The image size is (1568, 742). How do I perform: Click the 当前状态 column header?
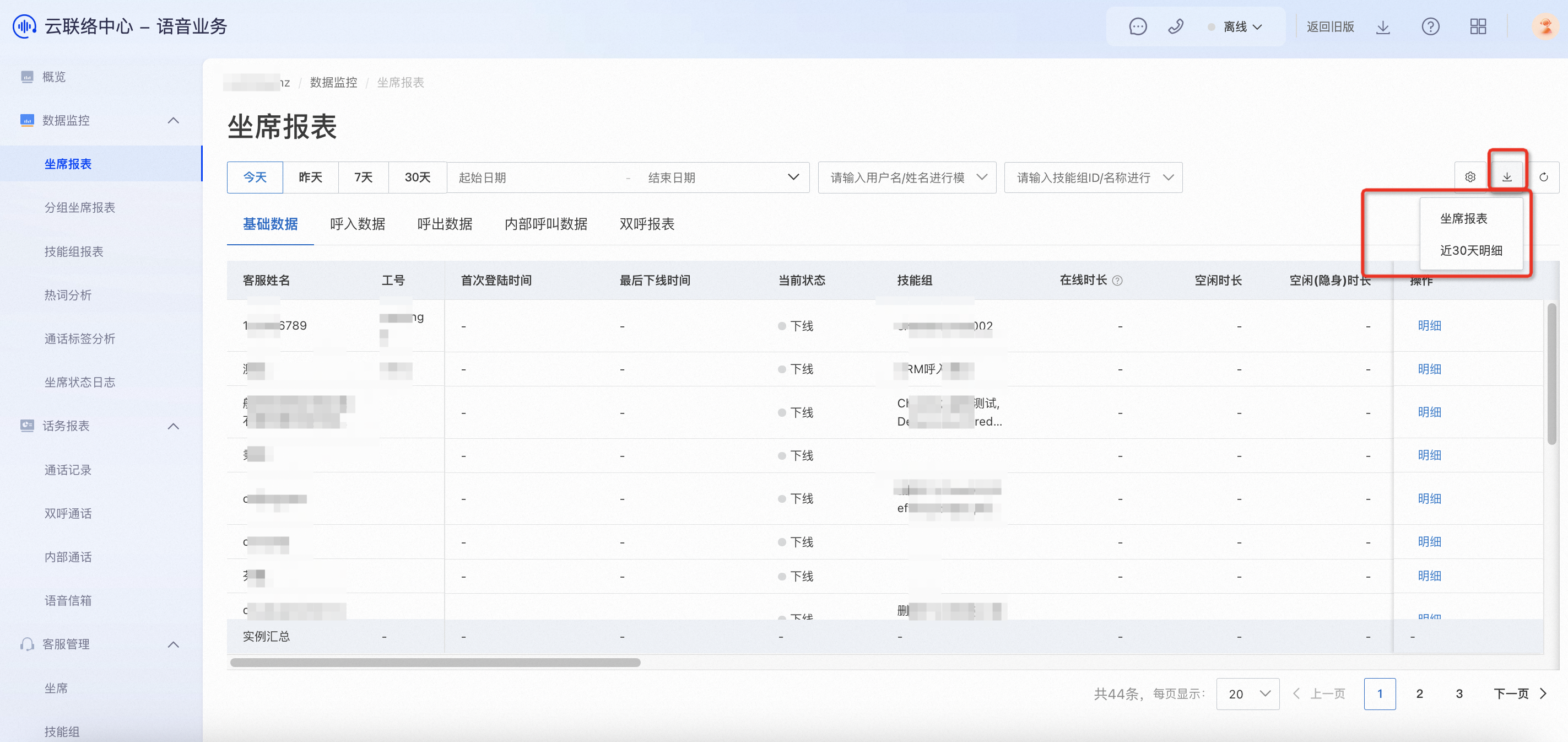pos(802,280)
